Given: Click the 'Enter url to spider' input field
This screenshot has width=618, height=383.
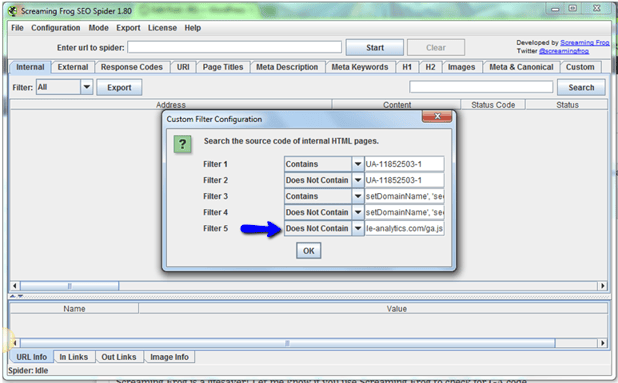Looking at the screenshot, I should [x=235, y=47].
